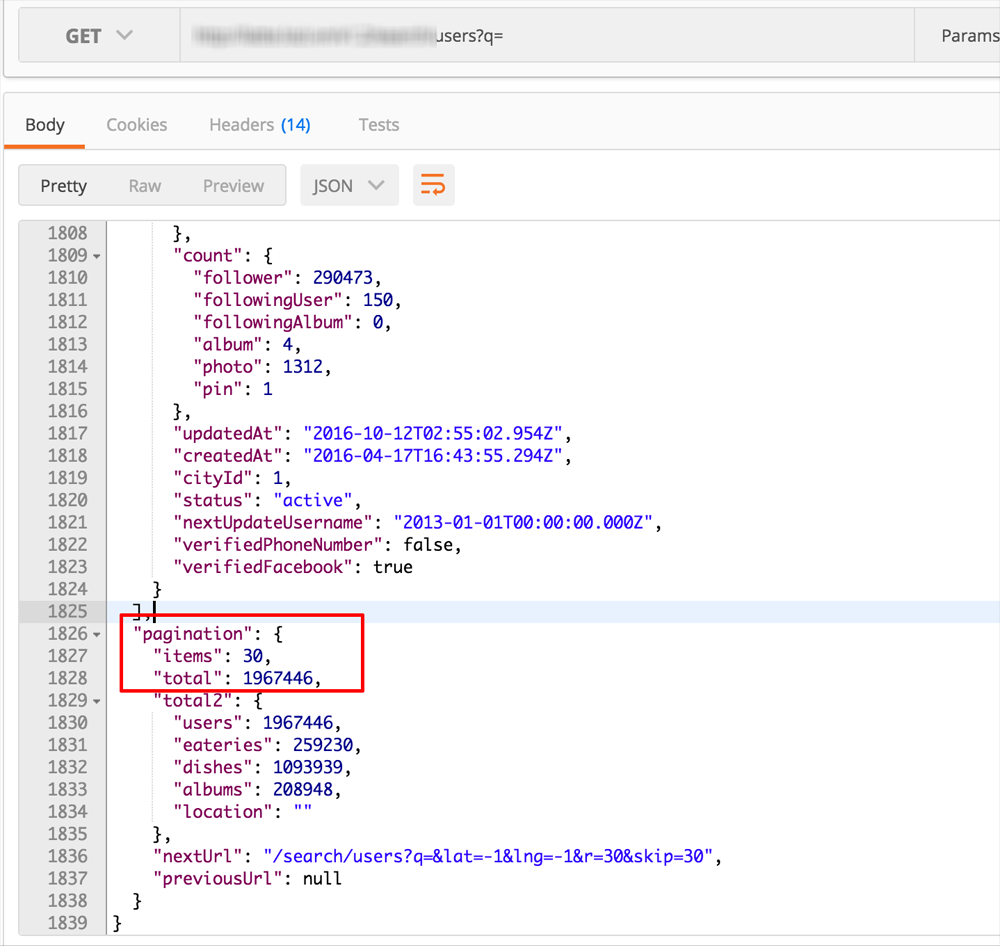The height and width of the screenshot is (946, 1000).
Task: Open the GET request method dropdown
Action: click(x=99, y=36)
